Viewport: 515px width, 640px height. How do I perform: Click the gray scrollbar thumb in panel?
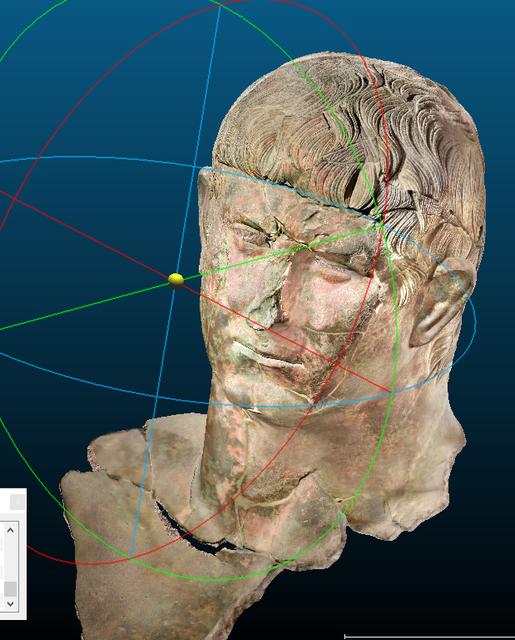point(11,589)
